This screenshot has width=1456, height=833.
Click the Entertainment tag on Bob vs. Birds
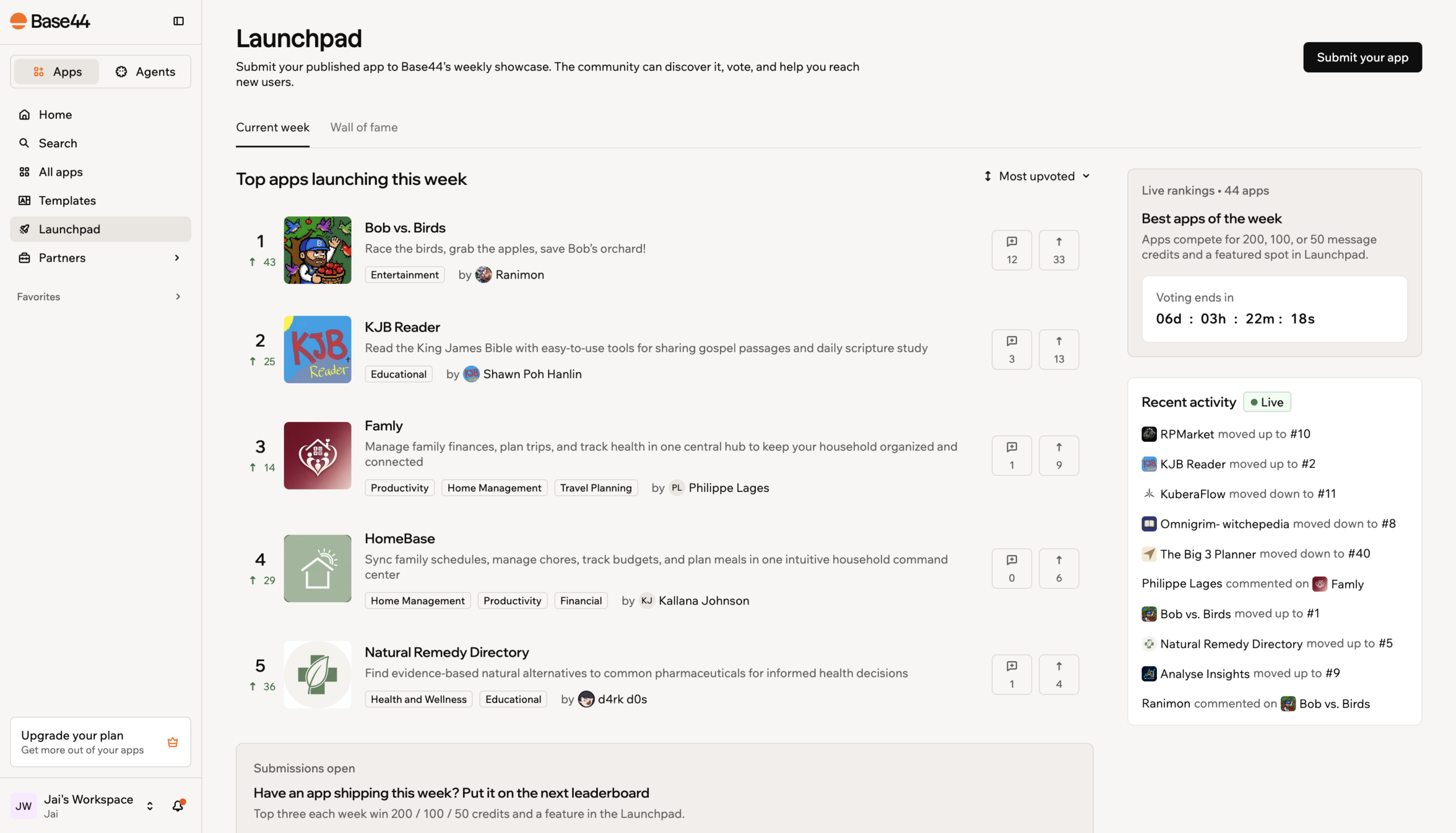pos(404,275)
